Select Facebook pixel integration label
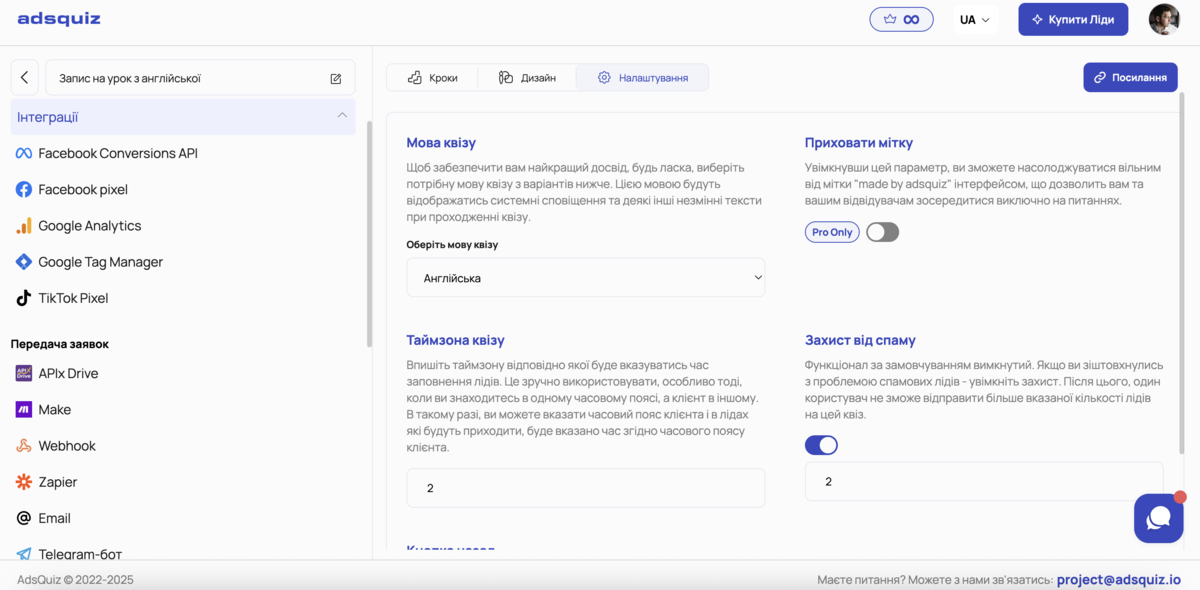The width and height of the screenshot is (1200, 590). pyautogui.click(x=83, y=190)
